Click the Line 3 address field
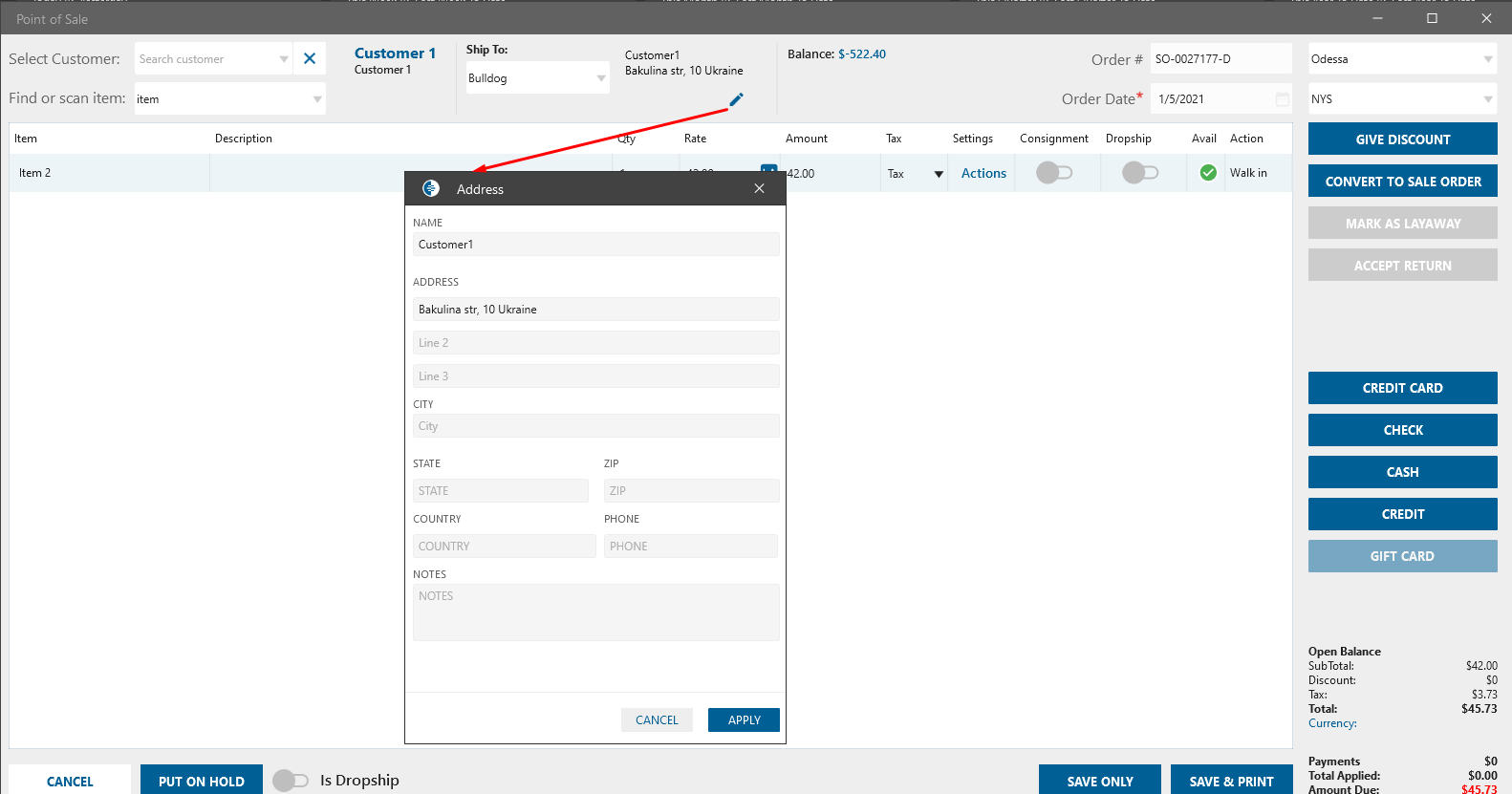 click(596, 376)
